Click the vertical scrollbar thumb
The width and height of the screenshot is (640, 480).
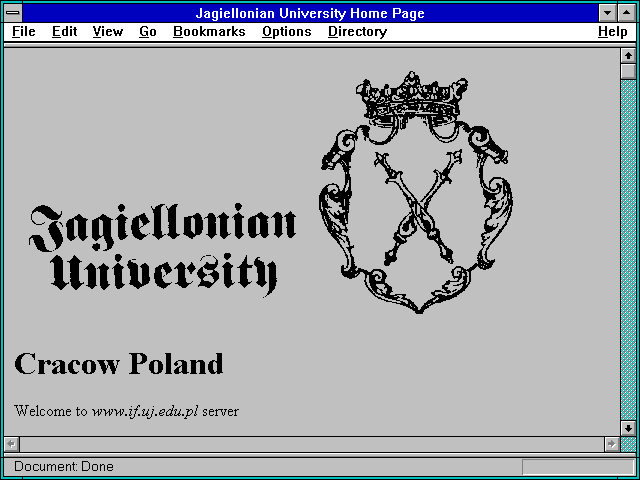[x=628, y=71]
